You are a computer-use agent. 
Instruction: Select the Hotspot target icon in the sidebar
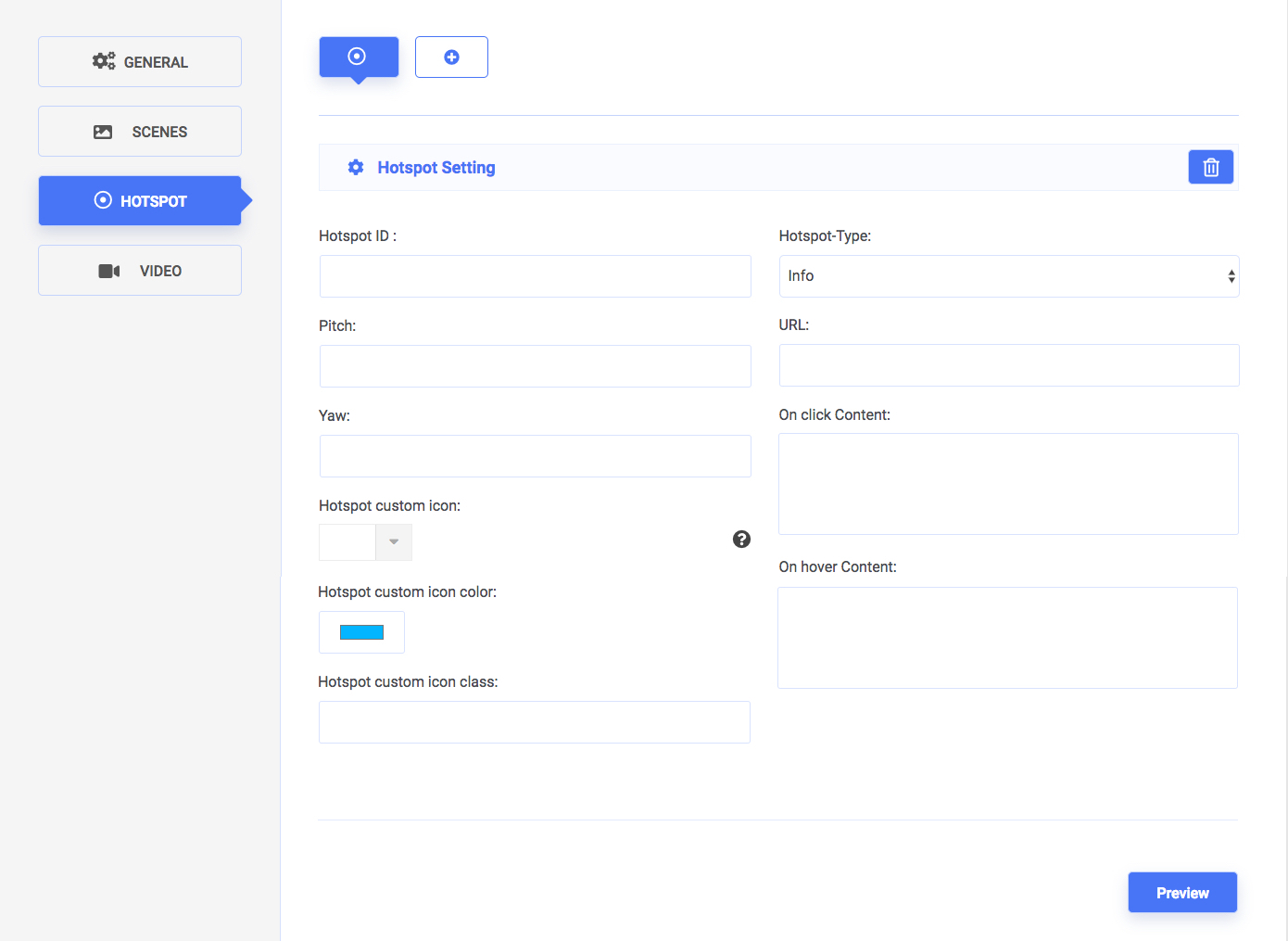point(104,200)
